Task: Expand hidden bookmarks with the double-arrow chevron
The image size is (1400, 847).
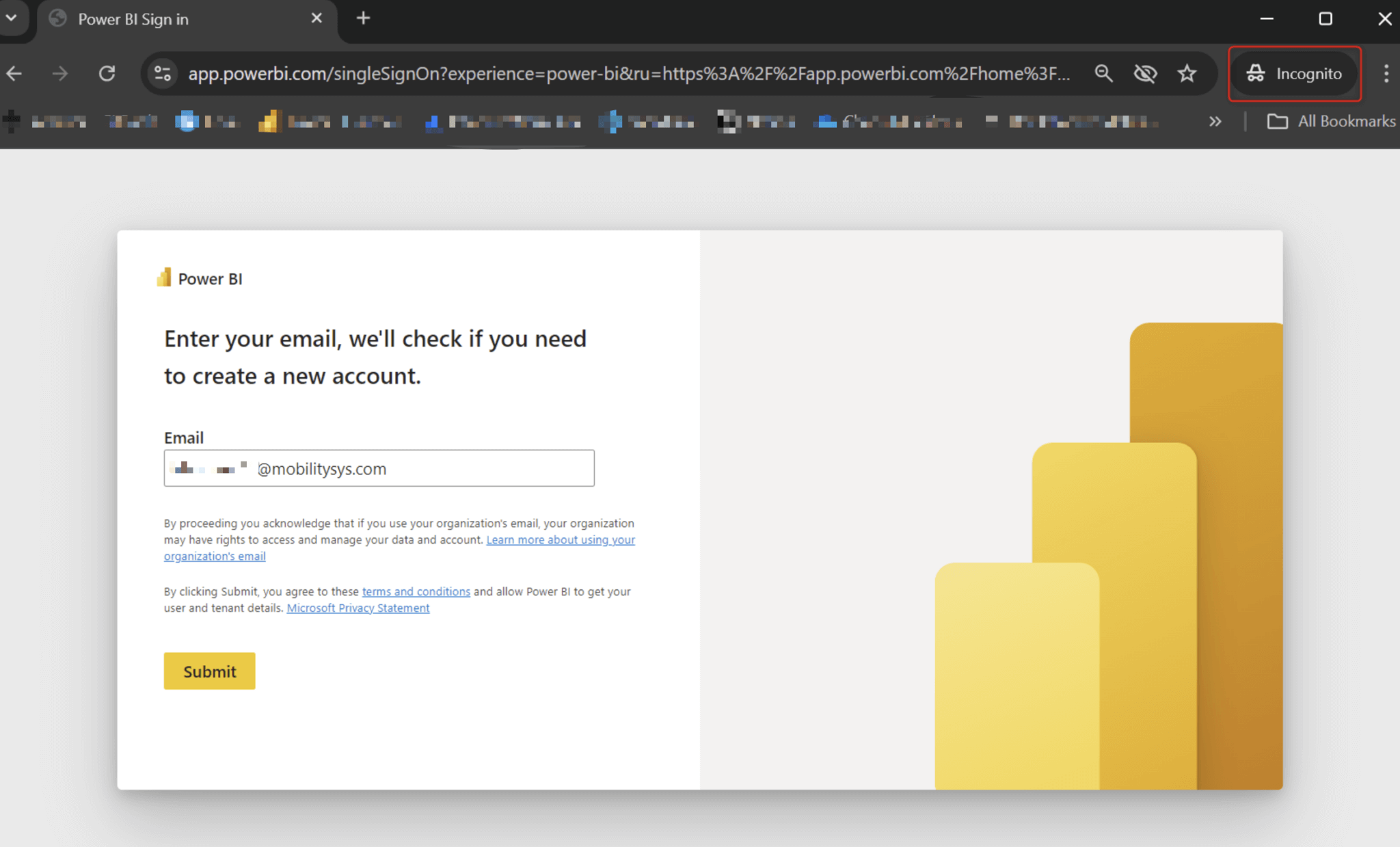Action: click(1215, 121)
